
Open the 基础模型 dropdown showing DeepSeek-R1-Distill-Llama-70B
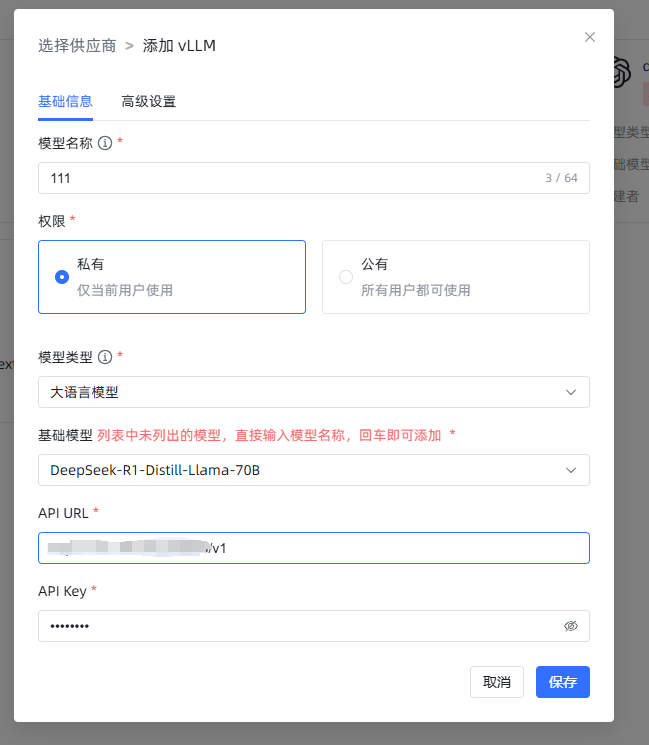(x=300, y=470)
